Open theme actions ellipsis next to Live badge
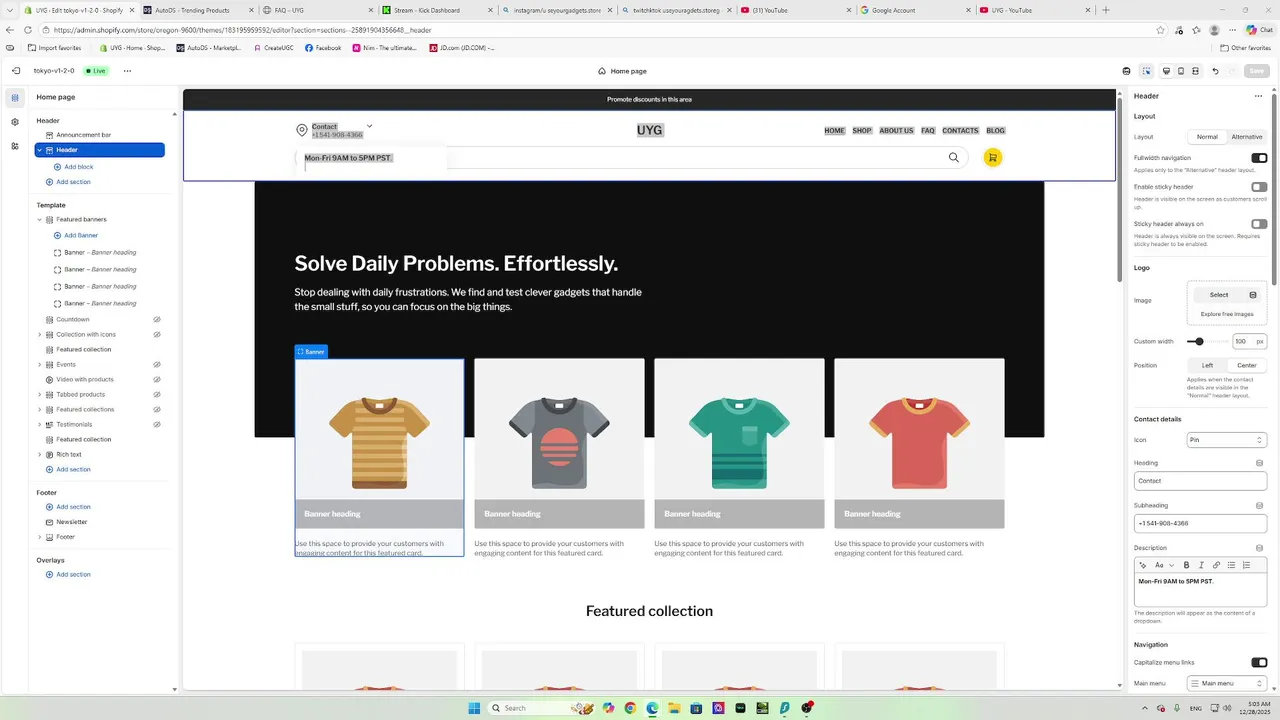Viewport: 1280px width, 720px height. 127,71
